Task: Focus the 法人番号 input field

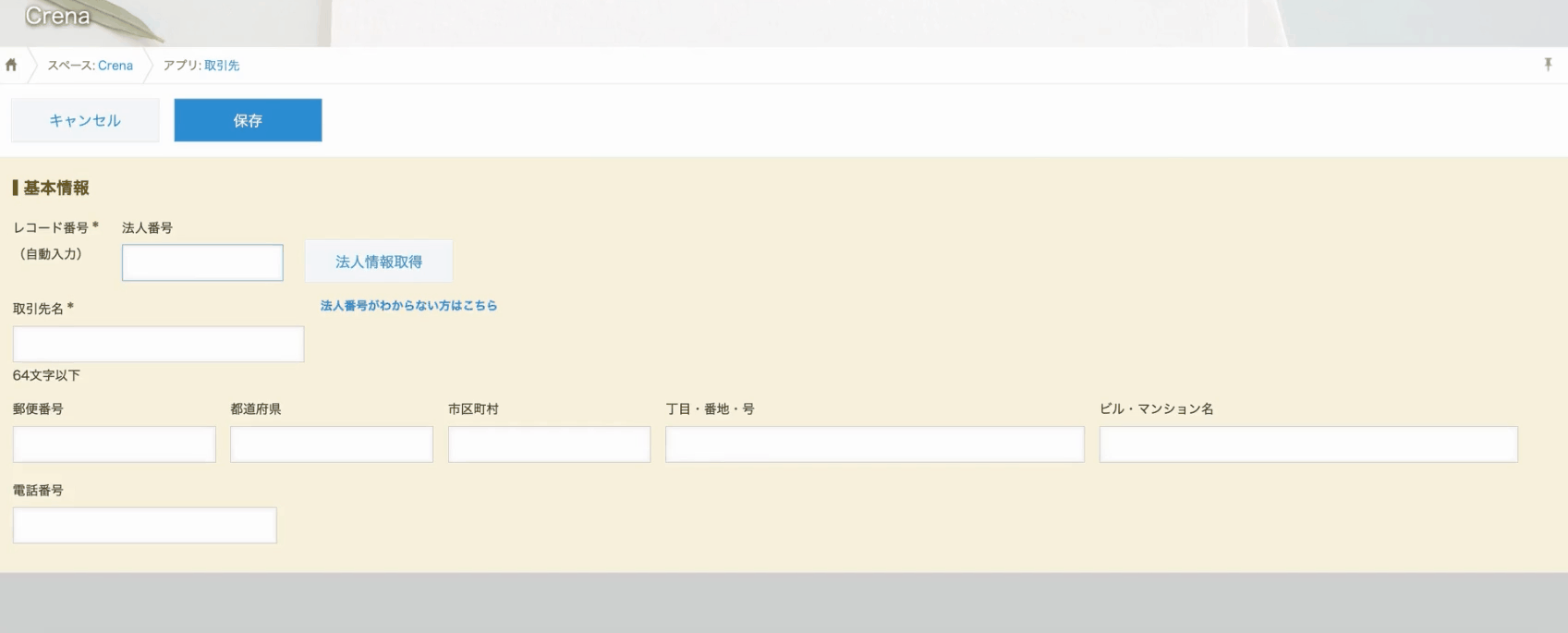Action: pyautogui.click(x=202, y=263)
